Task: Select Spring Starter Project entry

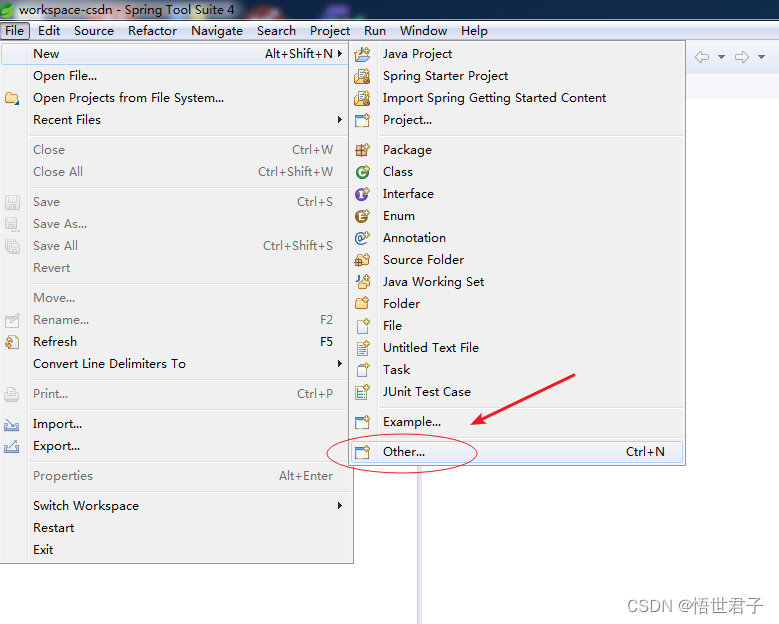Action: (x=517, y=76)
